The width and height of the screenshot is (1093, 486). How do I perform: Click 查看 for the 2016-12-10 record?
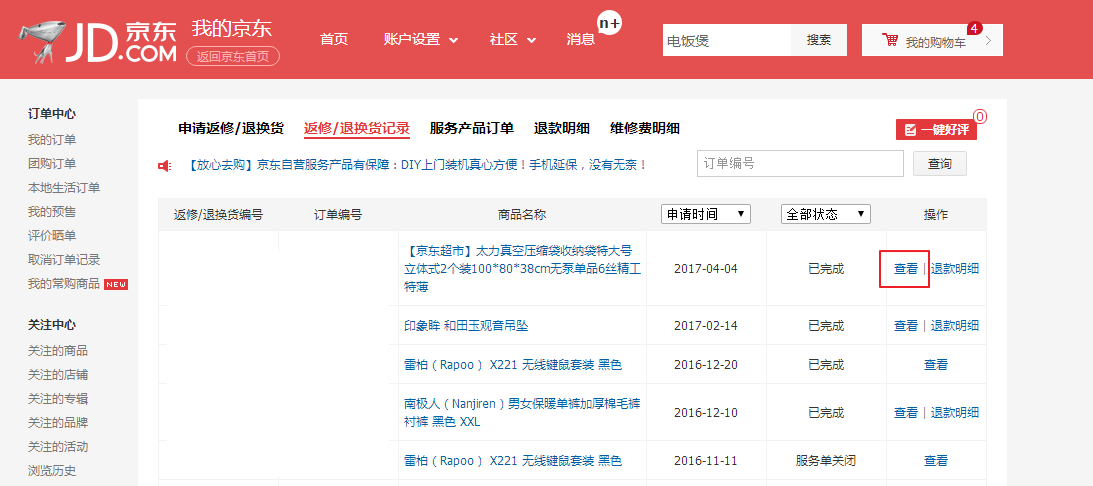905,413
